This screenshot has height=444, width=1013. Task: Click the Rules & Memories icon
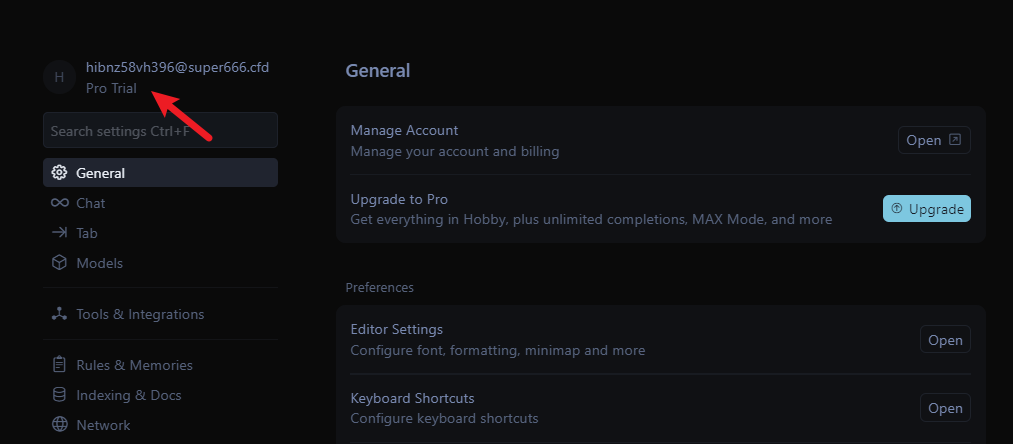click(x=59, y=365)
